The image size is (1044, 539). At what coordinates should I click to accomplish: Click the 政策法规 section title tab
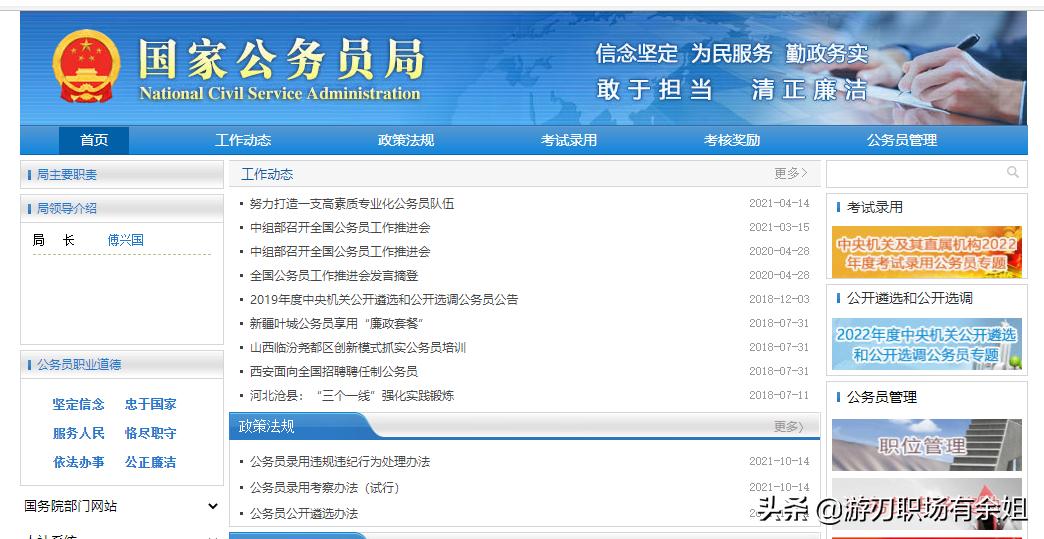tap(266, 427)
